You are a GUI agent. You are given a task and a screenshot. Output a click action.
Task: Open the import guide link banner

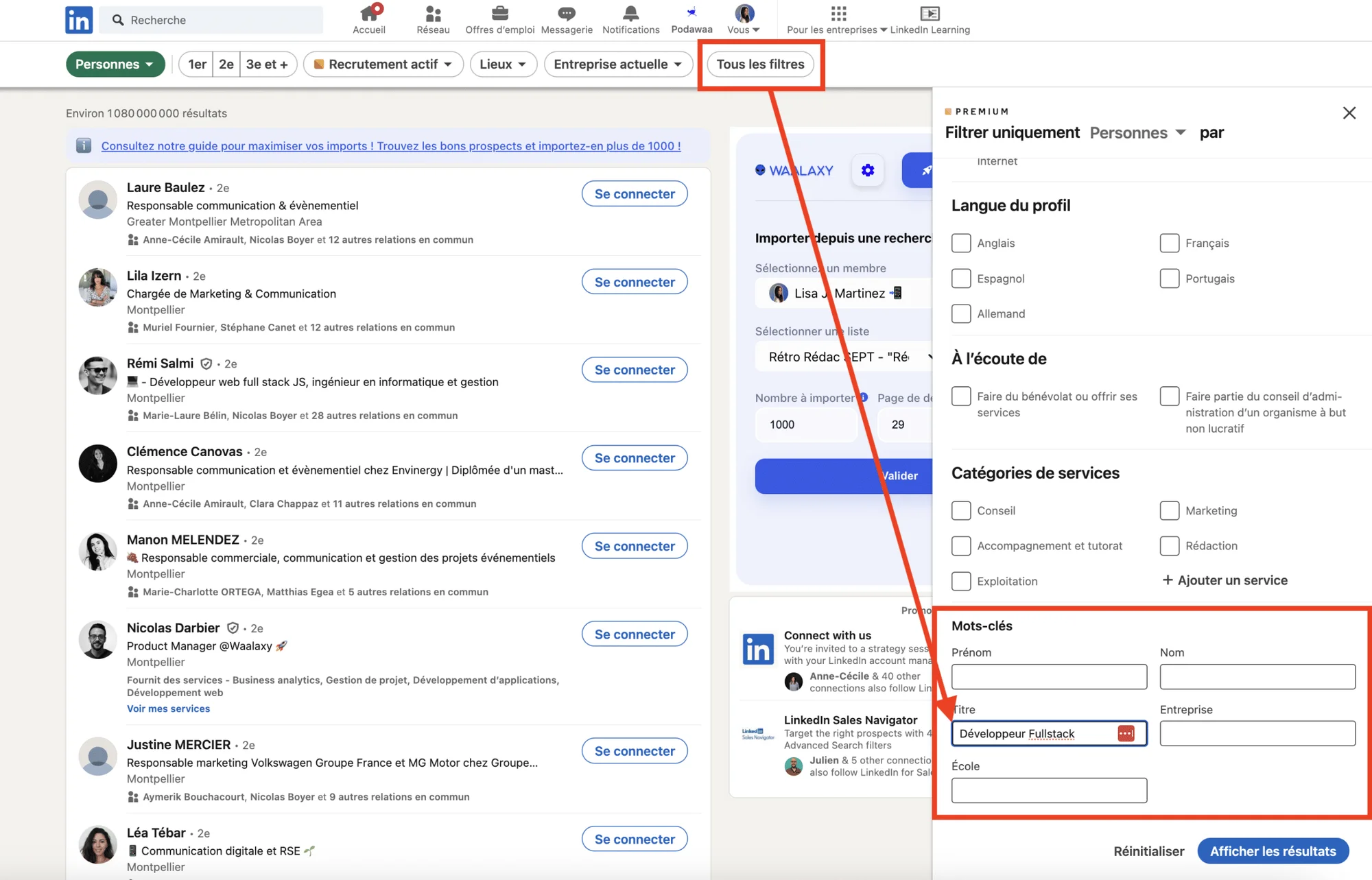click(390, 145)
